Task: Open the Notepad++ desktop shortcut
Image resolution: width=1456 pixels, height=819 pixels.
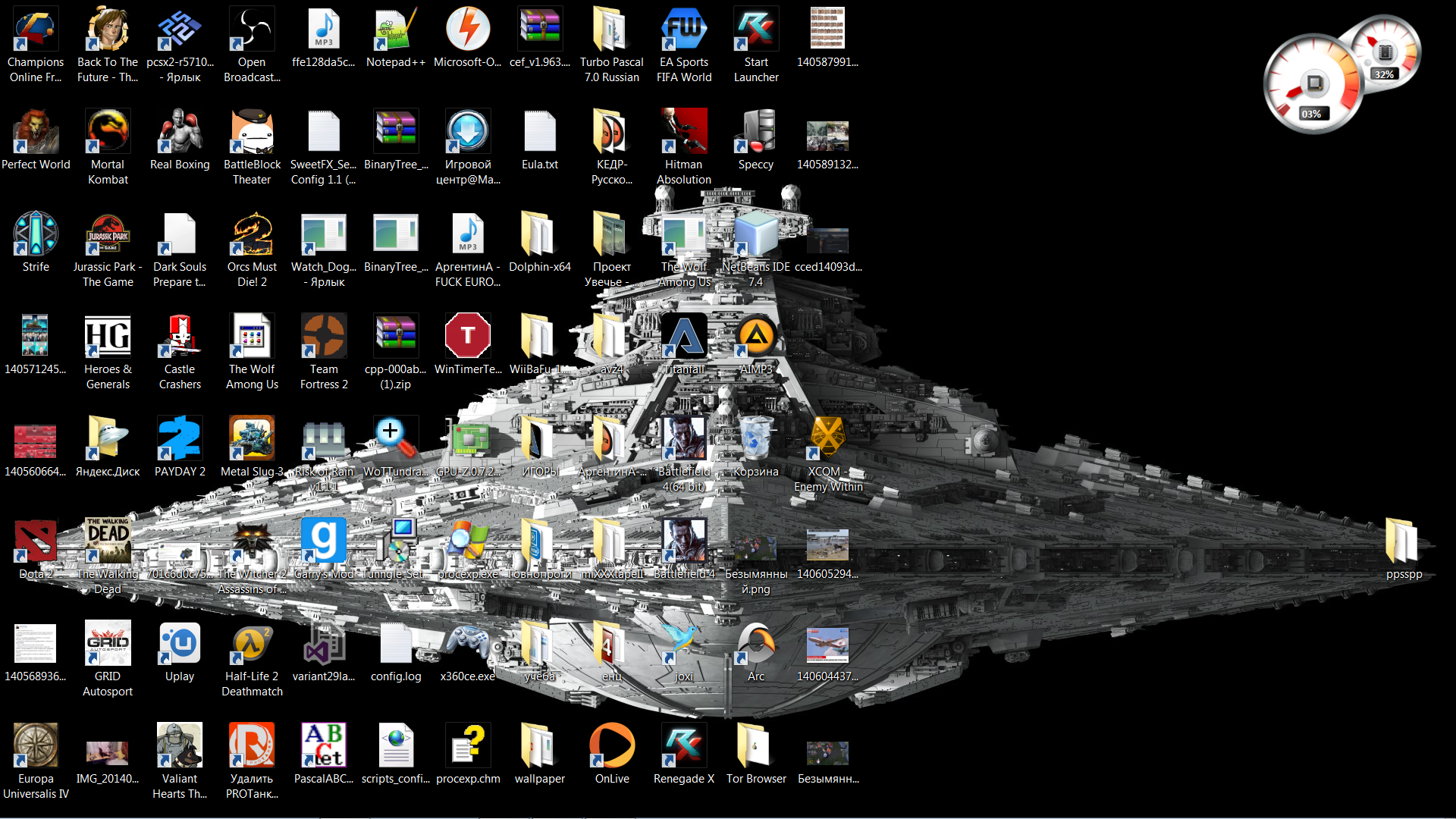Action: click(x=395, y=31)
